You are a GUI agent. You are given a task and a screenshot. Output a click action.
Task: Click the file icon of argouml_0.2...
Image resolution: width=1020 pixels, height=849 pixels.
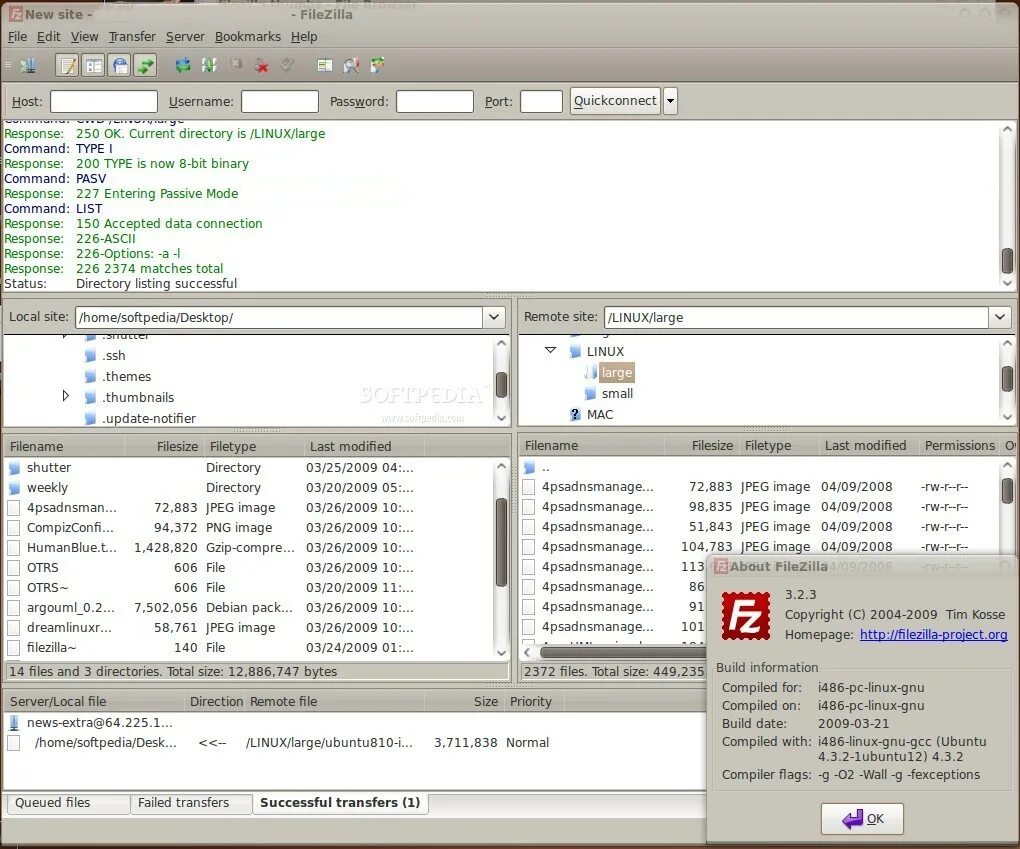click(14, 608)
